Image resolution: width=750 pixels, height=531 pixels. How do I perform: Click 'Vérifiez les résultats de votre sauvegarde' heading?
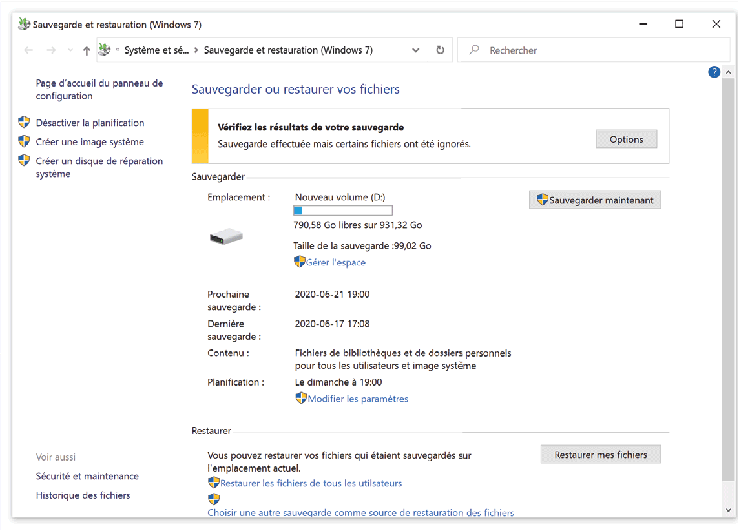(310, 127)
